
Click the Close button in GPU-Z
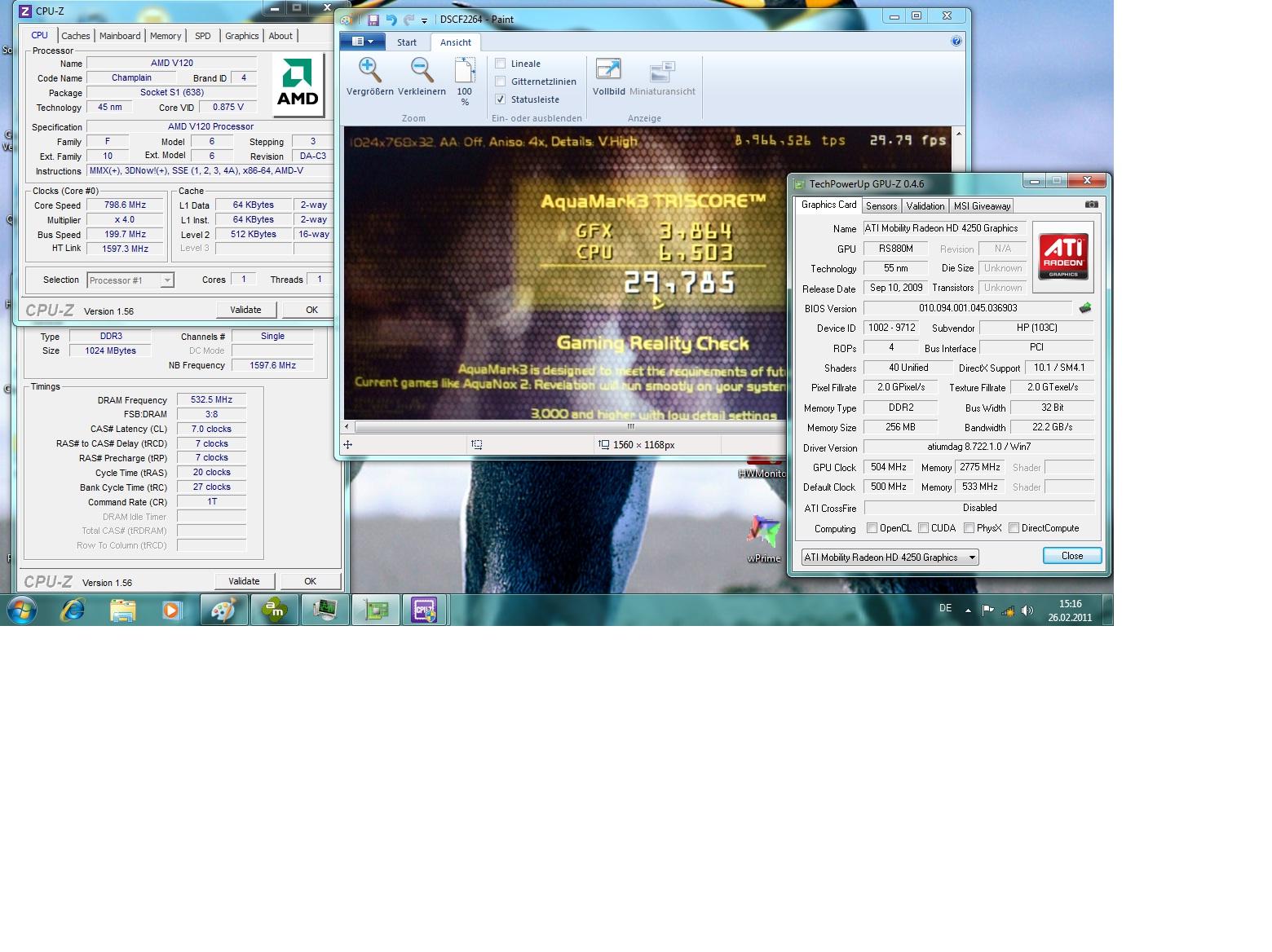1072,556
